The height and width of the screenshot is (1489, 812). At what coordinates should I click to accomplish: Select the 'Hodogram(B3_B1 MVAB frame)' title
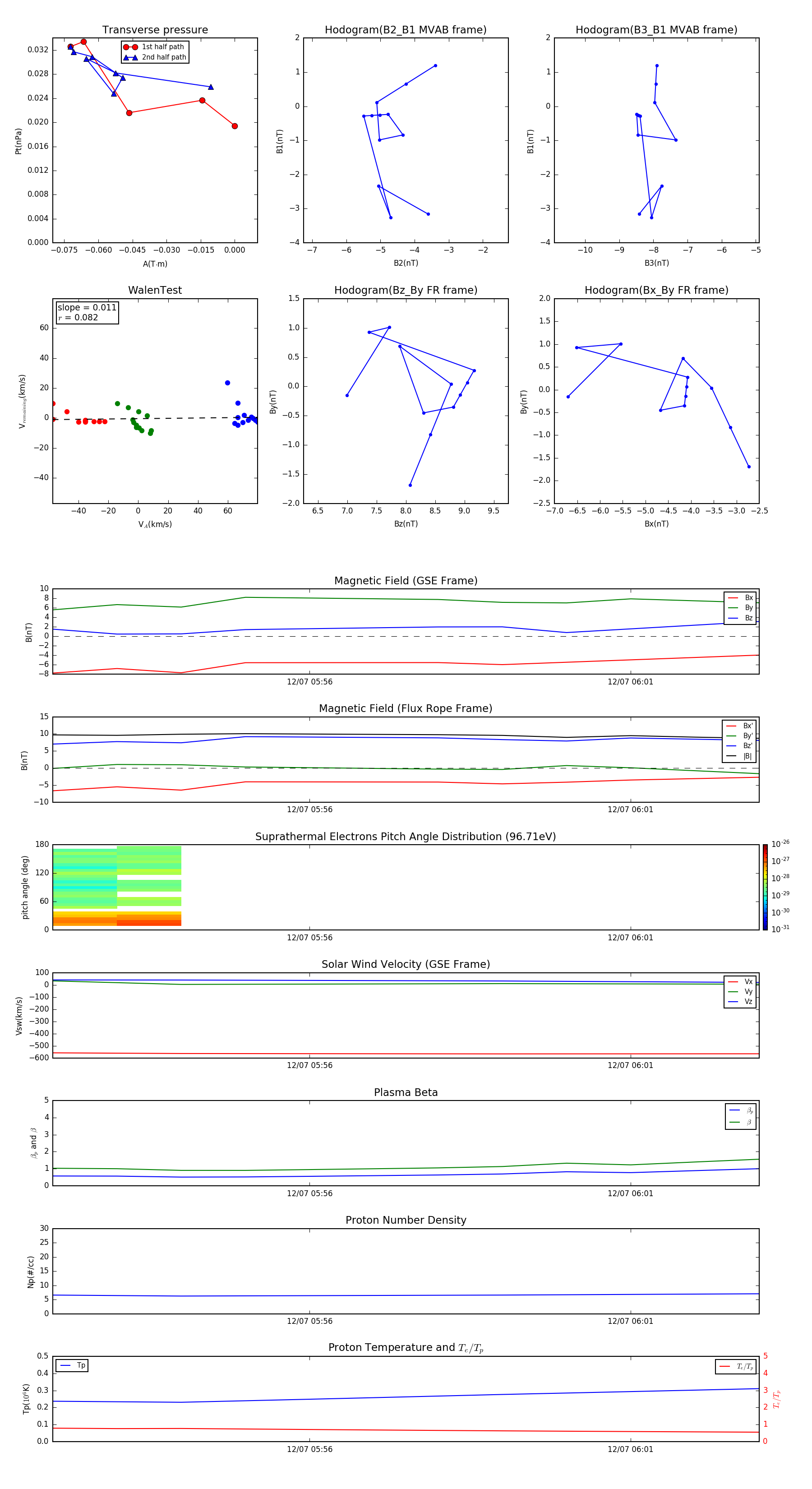point(656,30)
